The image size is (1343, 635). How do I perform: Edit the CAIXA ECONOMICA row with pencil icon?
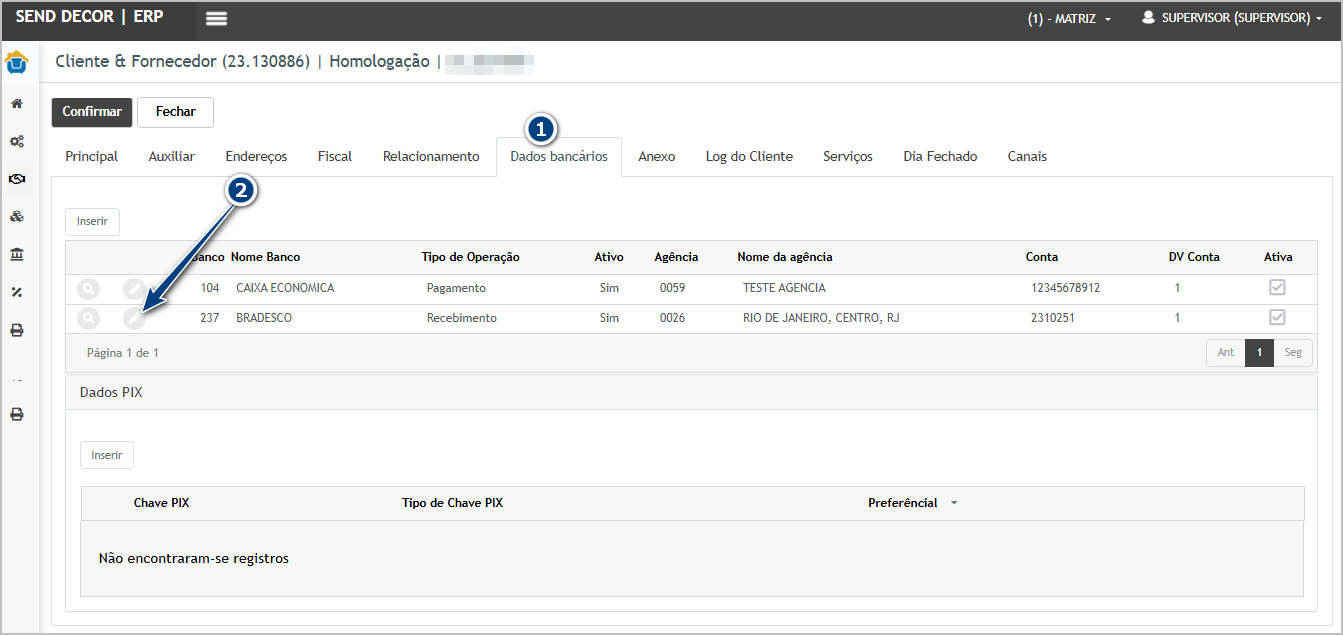click(x=134, y=288)
